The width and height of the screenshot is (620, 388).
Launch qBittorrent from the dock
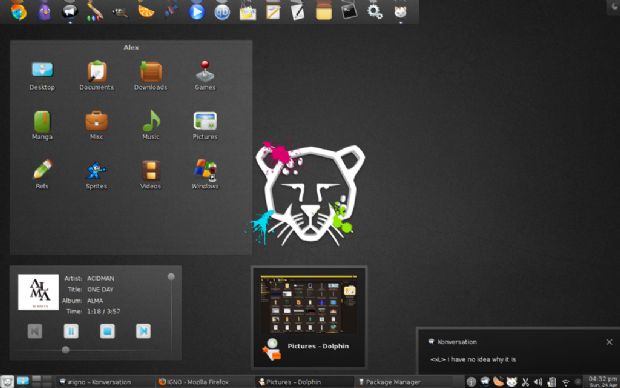click(x=222, y=12)
